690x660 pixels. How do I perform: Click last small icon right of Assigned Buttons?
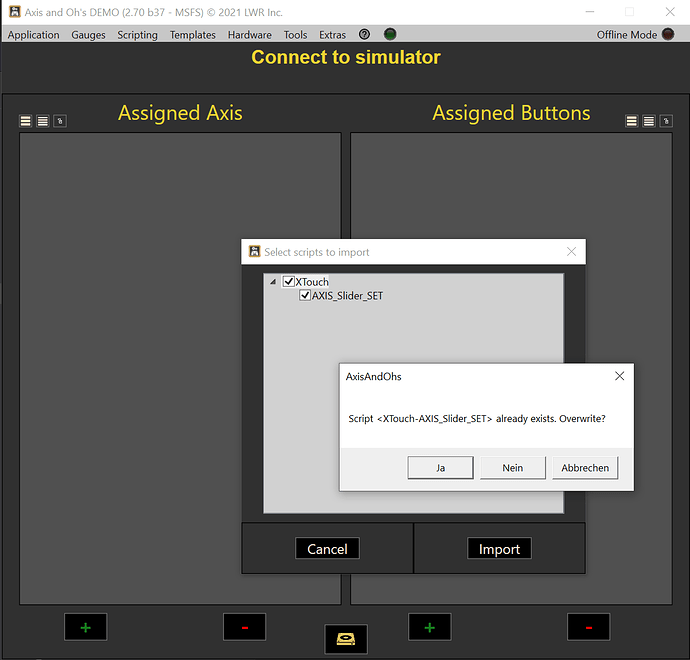coord(665,121)
